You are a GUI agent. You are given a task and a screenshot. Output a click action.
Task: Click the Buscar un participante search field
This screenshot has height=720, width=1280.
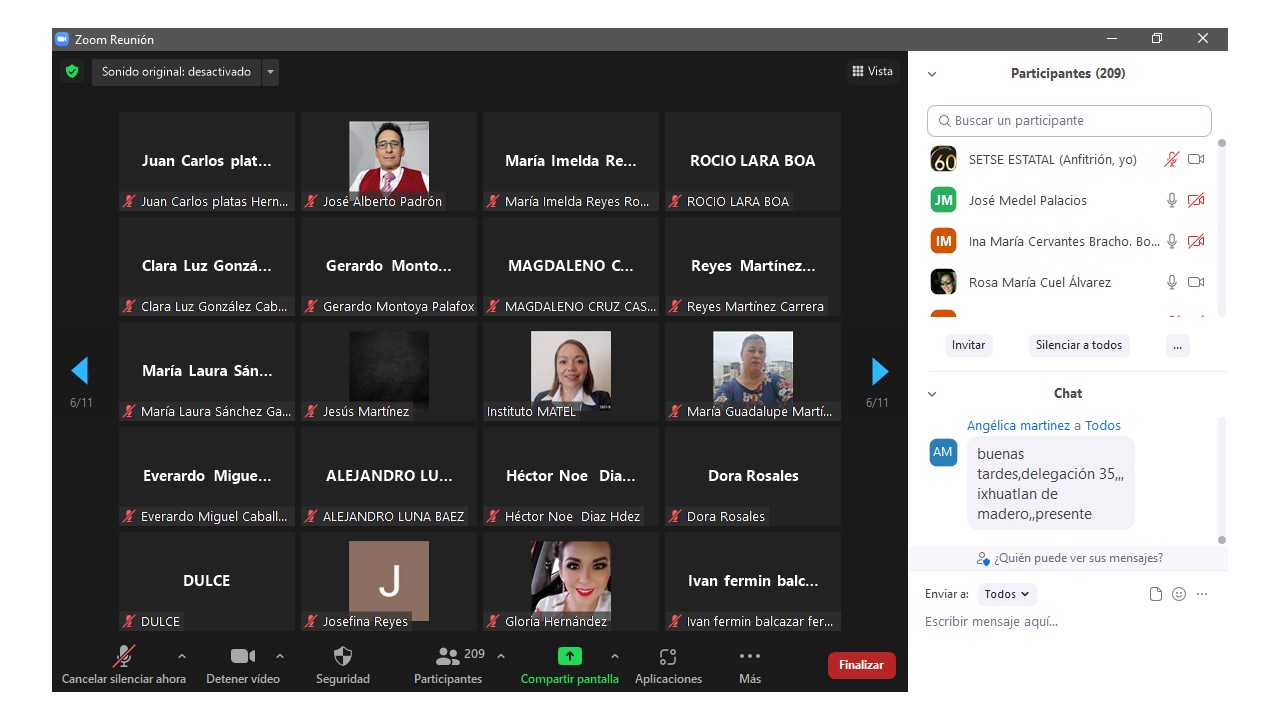(x=1069, y=121)
